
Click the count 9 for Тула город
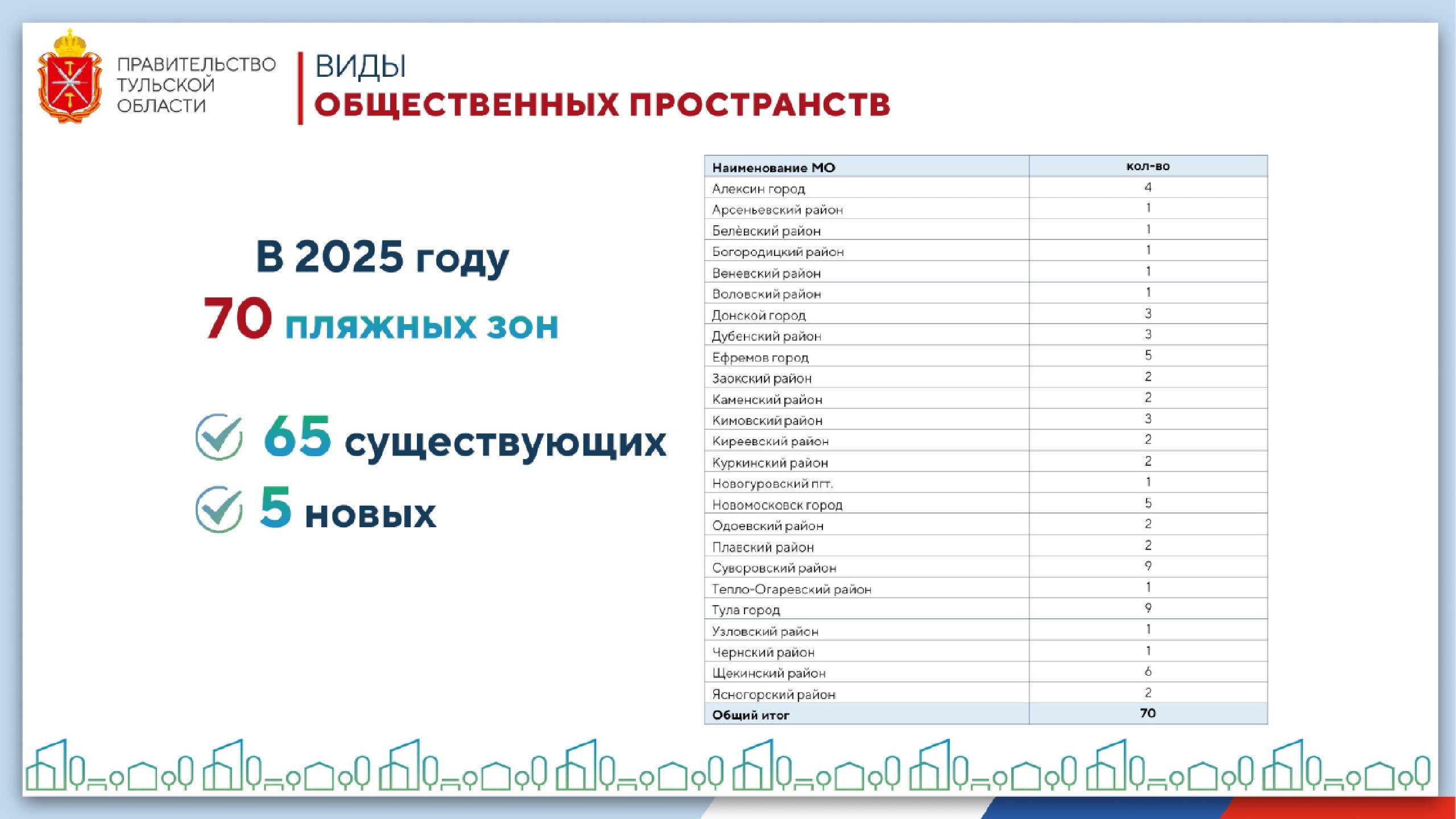[x=1148, y=608]
